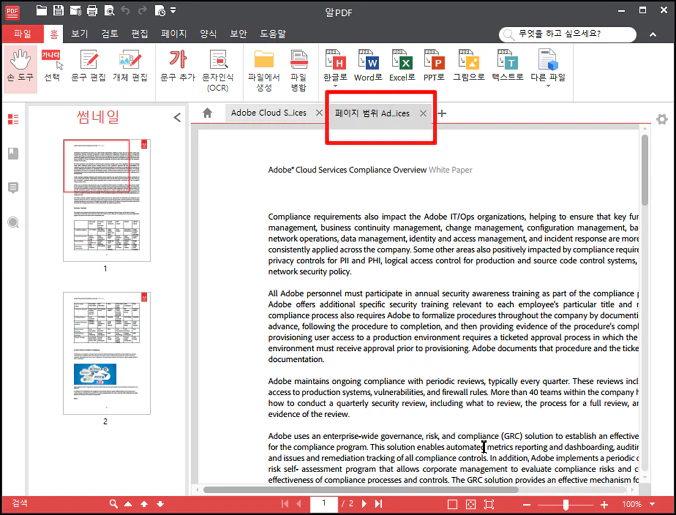Open the 검토 ribbon tab

click(110, 34)
